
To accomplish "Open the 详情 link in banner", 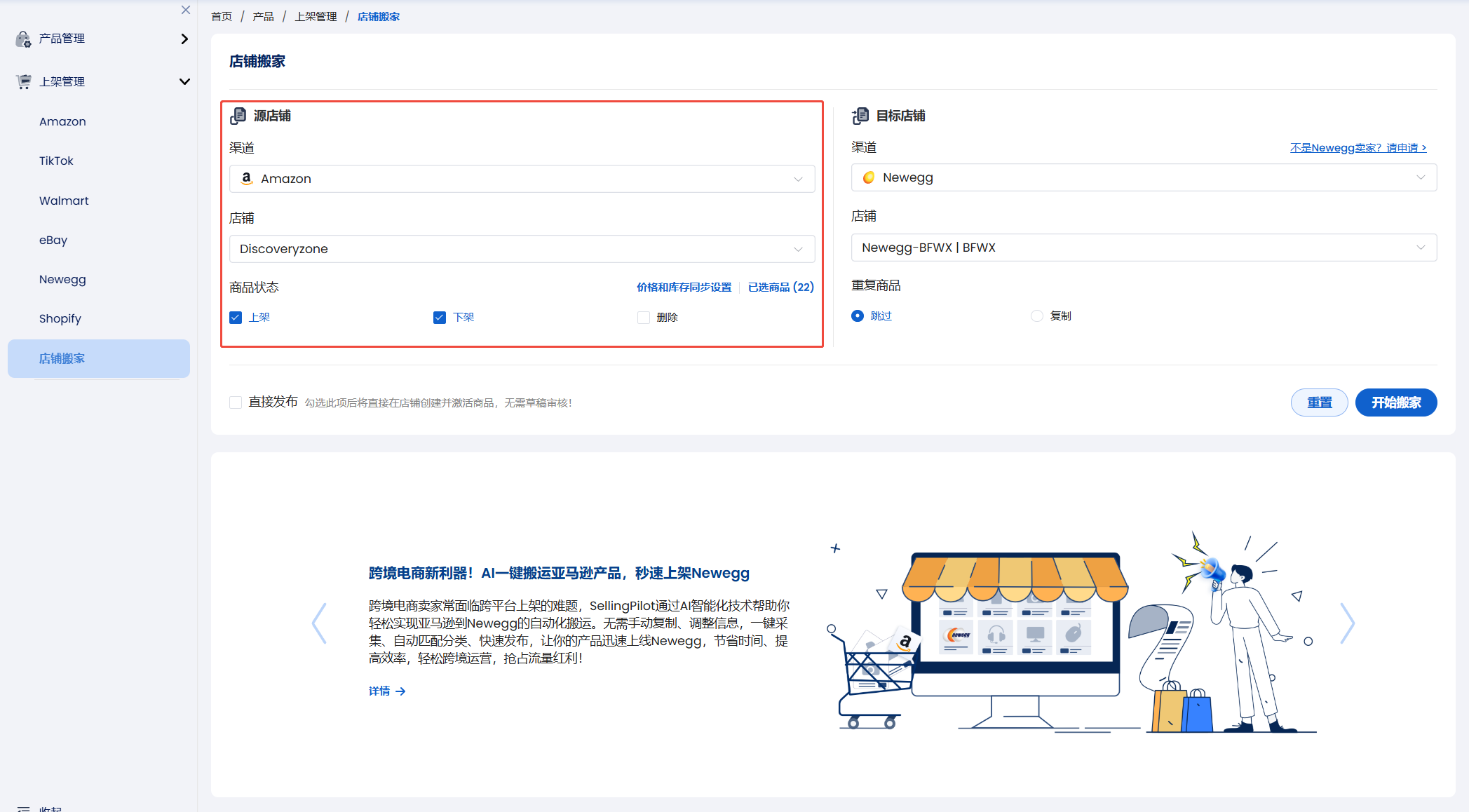I will (x=387, y=691).
